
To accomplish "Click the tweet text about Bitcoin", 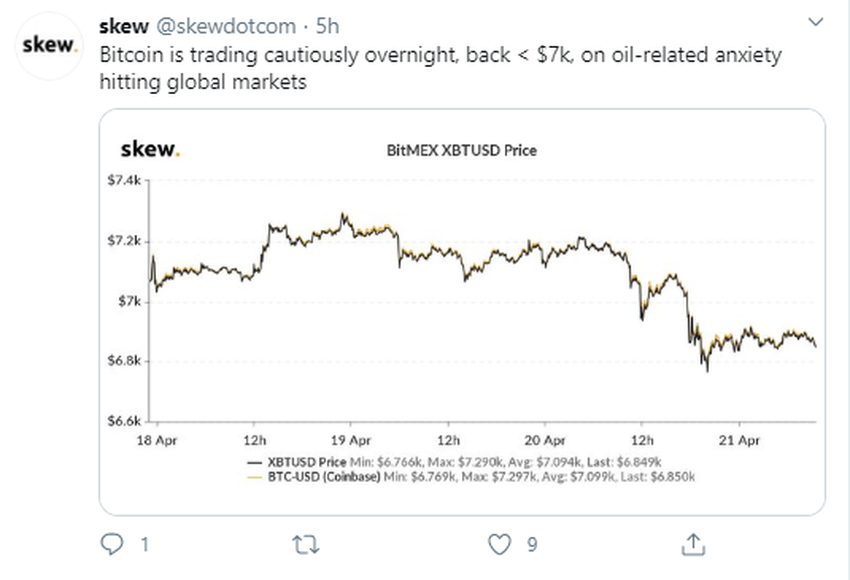I will tap(440, 68).
